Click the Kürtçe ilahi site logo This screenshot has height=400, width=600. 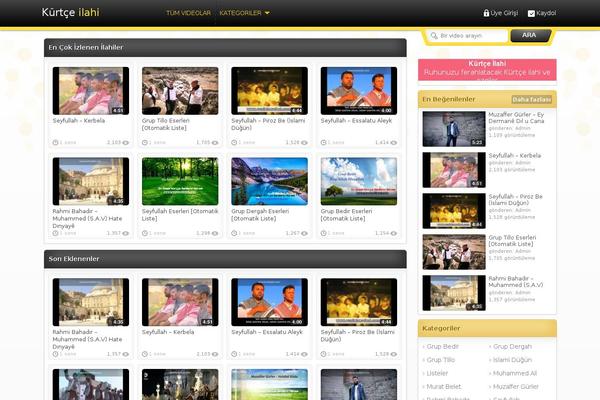(x=70, y=13)
